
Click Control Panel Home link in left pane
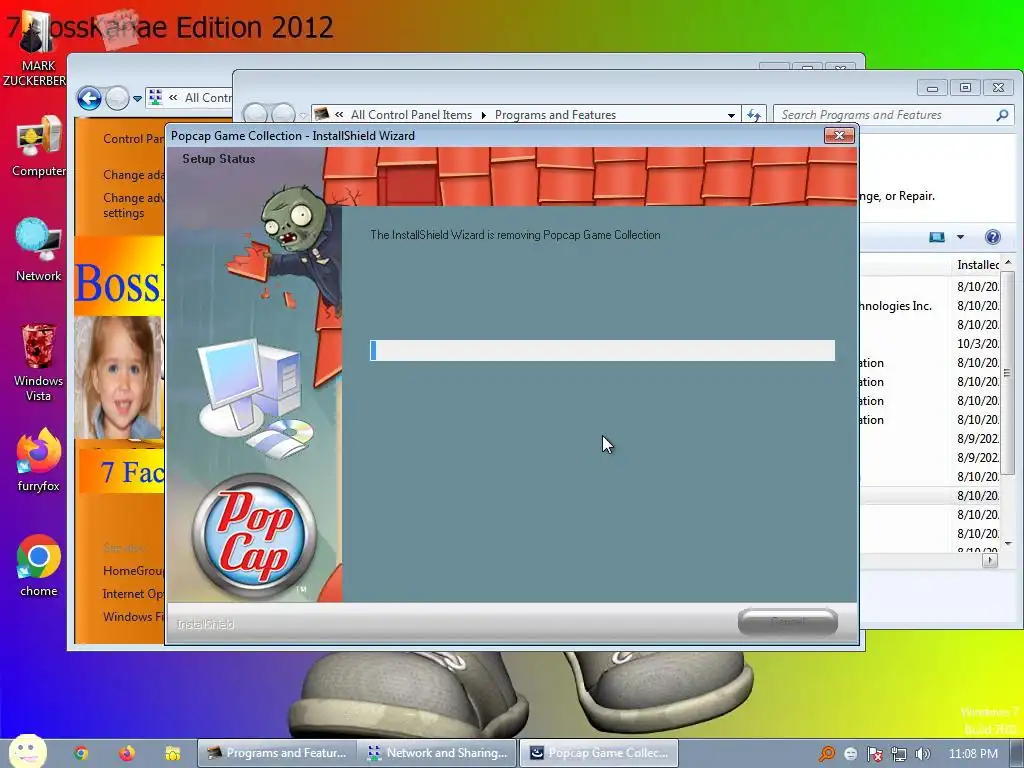(133, 138)
